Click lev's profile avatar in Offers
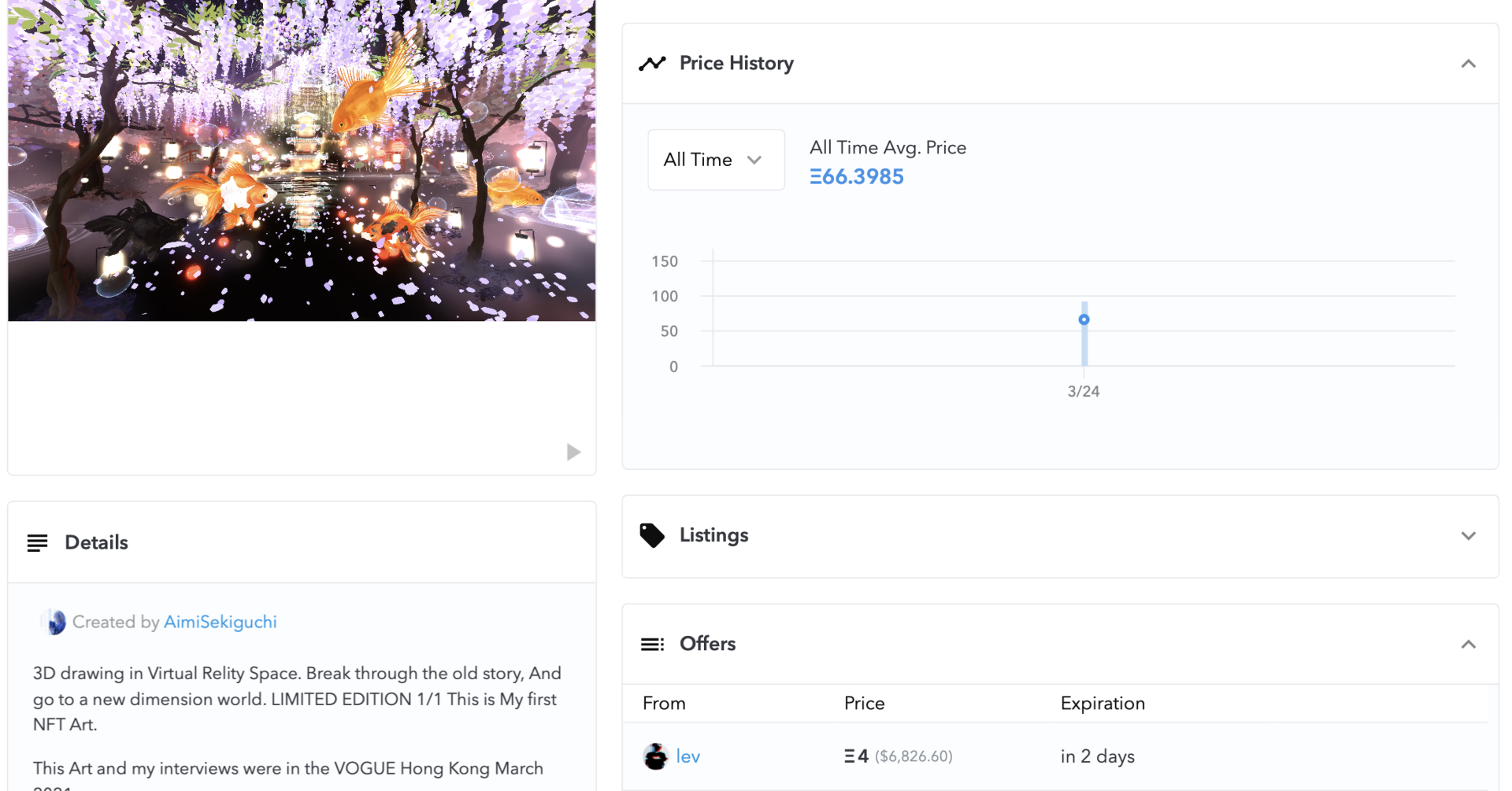This screenshot has height=791, width=1512. [x=655, y=756]
